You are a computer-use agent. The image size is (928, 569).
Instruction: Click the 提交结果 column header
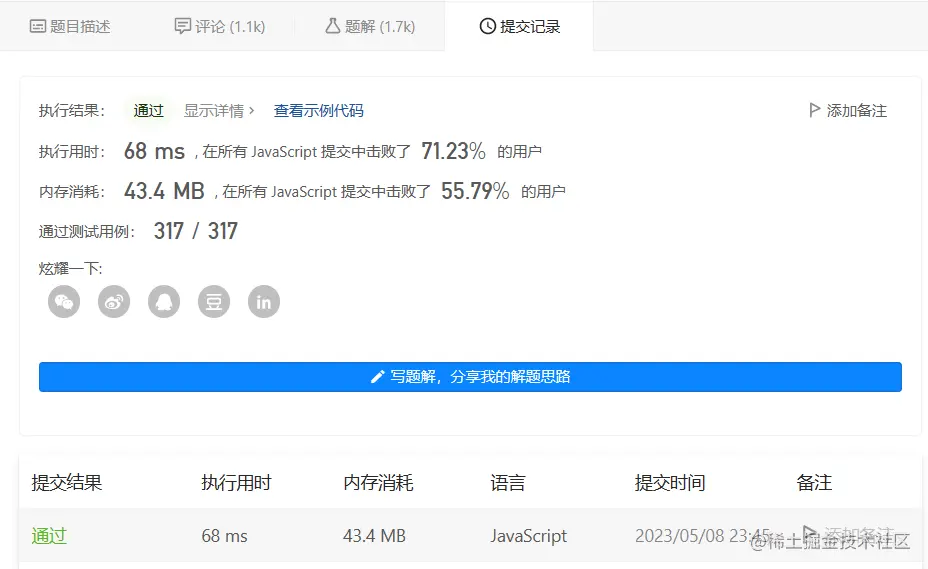coord(67,483)
